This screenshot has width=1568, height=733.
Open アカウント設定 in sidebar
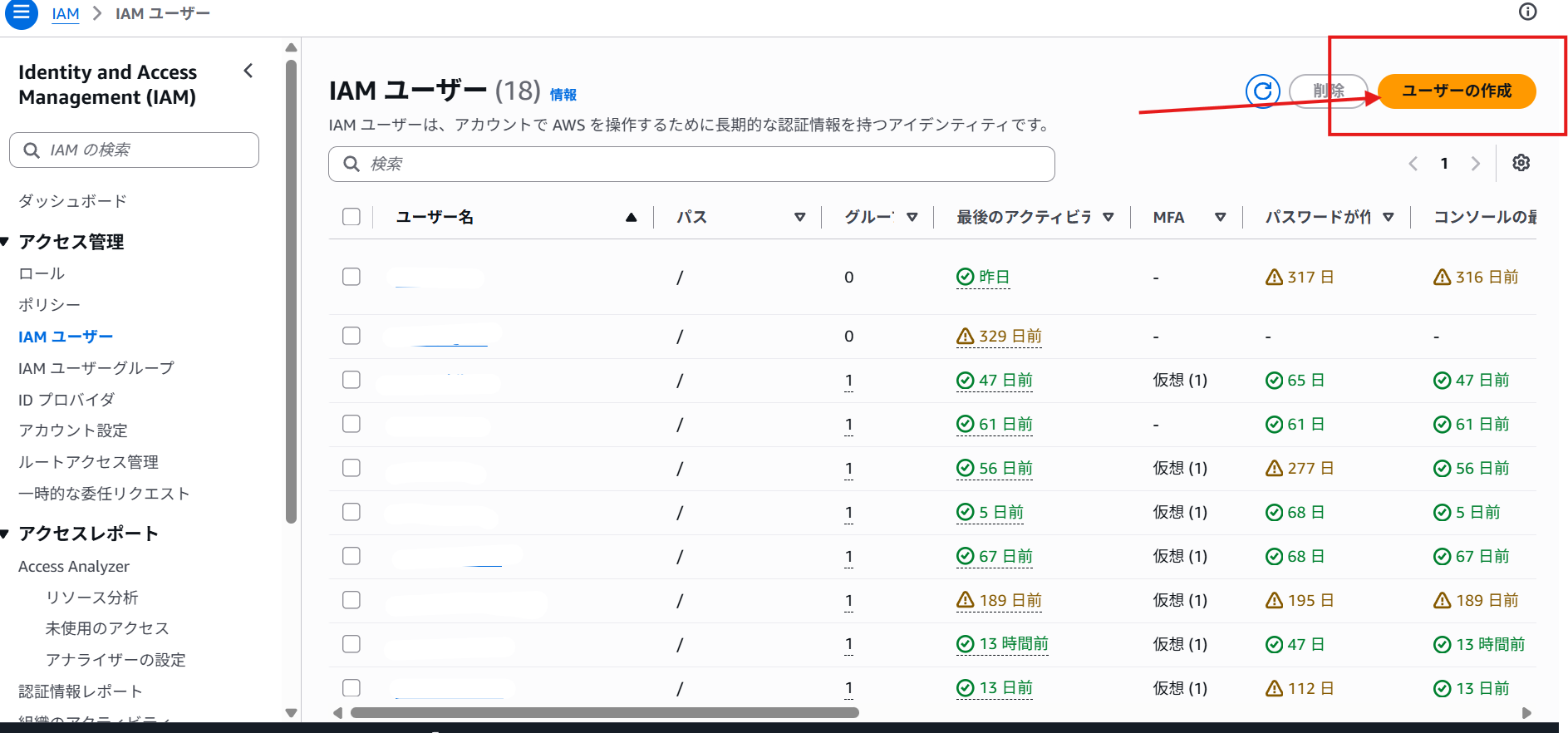73,430
